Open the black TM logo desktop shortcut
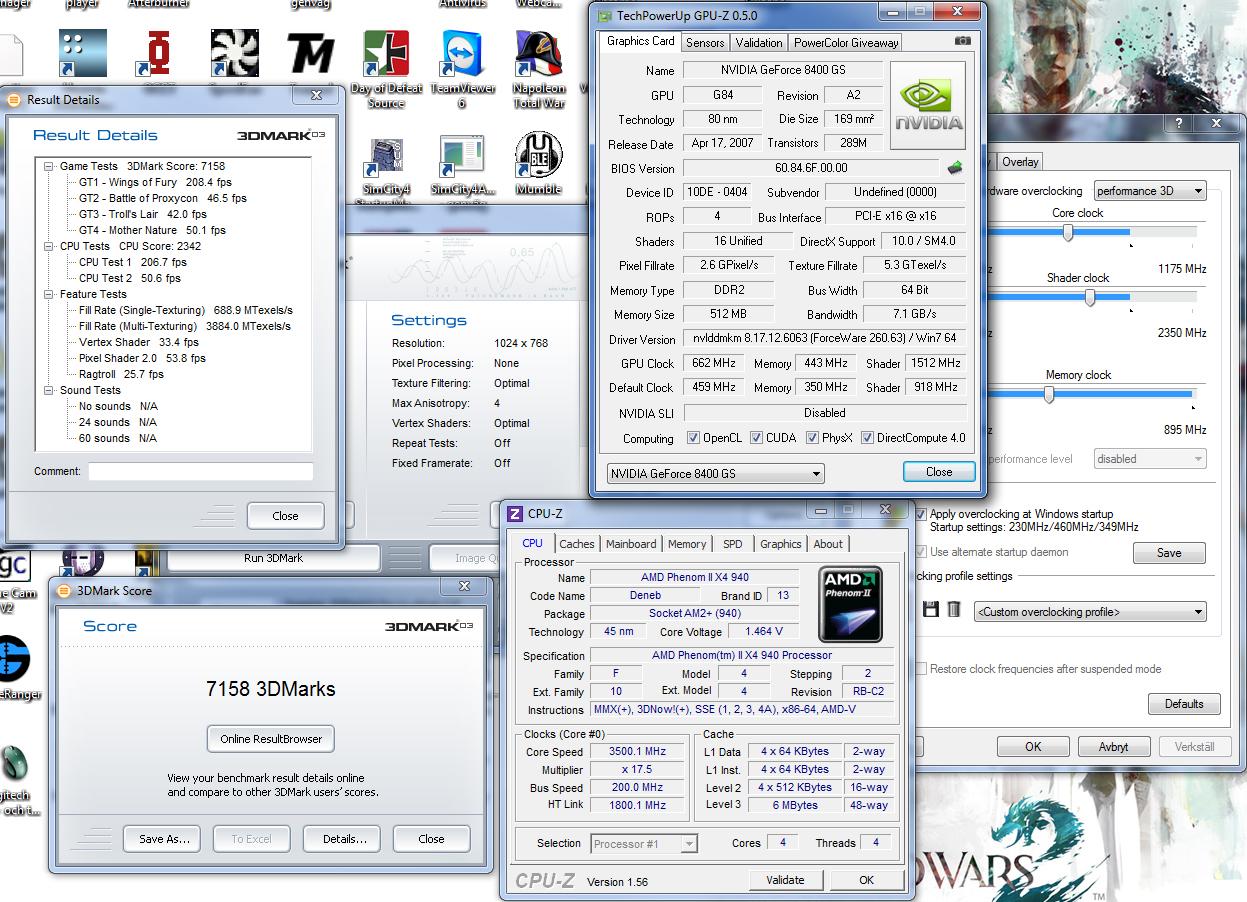The width and height of the screenshot is (1247, 902). point(311,53)
